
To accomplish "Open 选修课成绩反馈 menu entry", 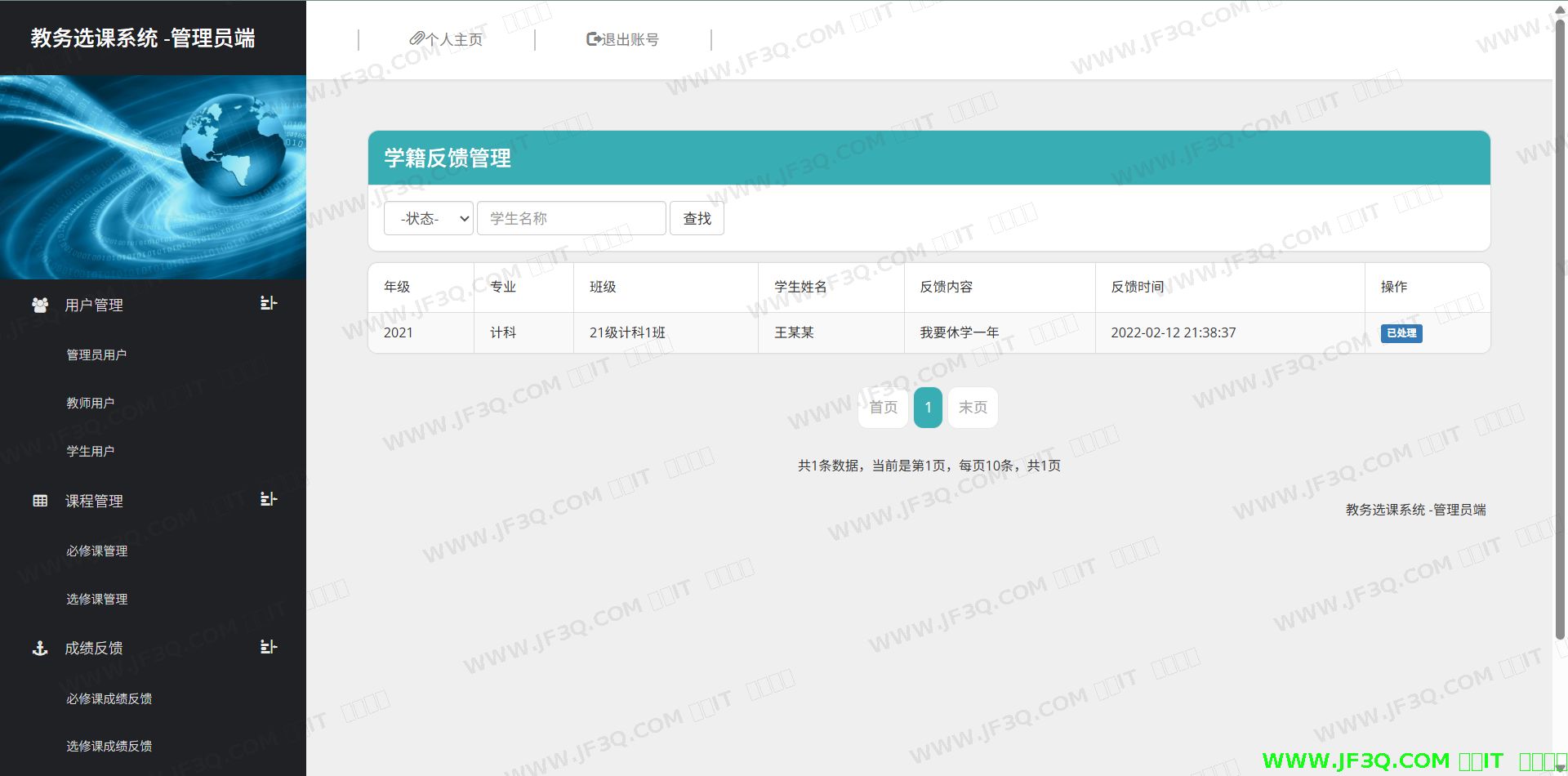I will (x=109, y=746).
